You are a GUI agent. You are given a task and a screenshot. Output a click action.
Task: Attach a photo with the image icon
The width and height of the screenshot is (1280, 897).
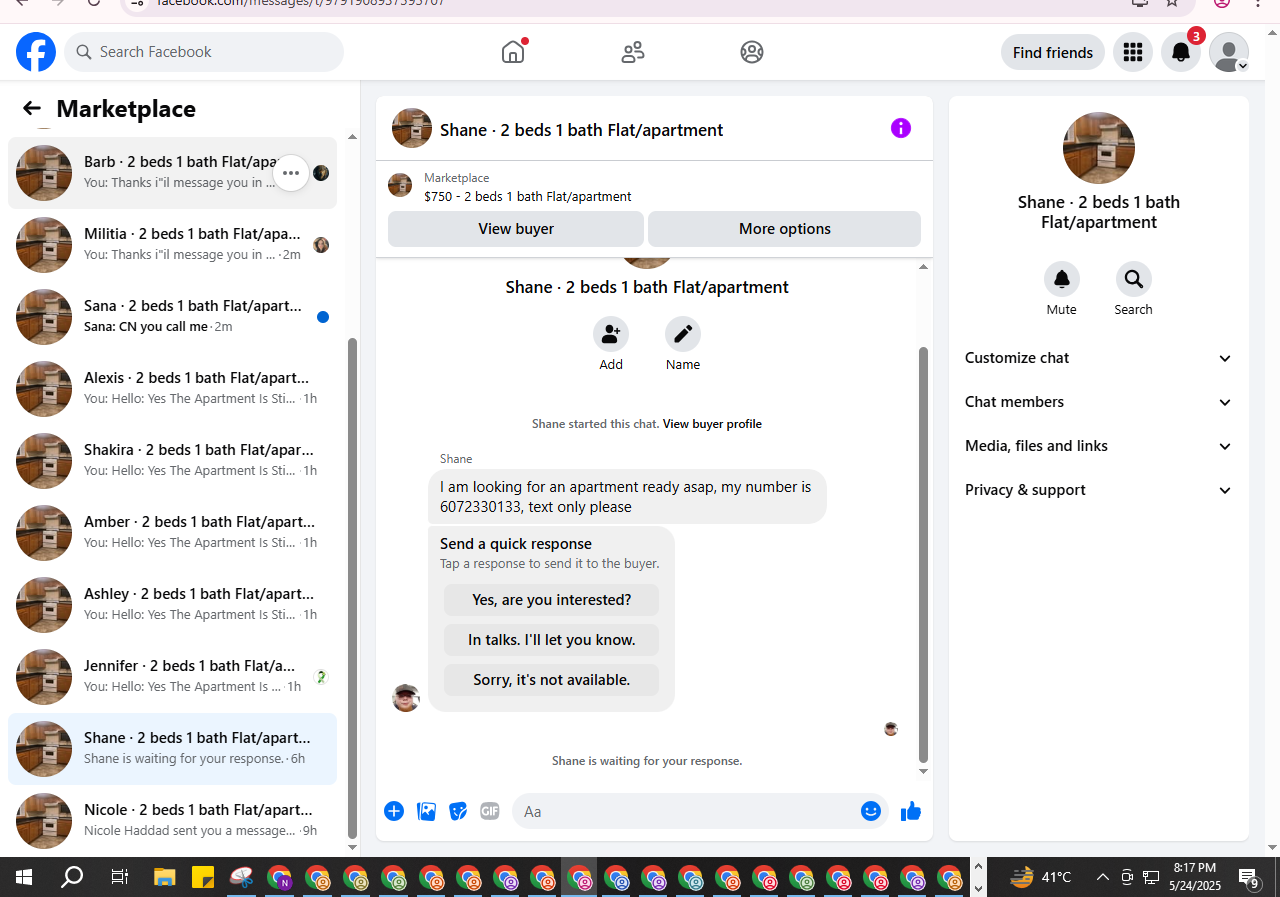click(x=427, y=811)
